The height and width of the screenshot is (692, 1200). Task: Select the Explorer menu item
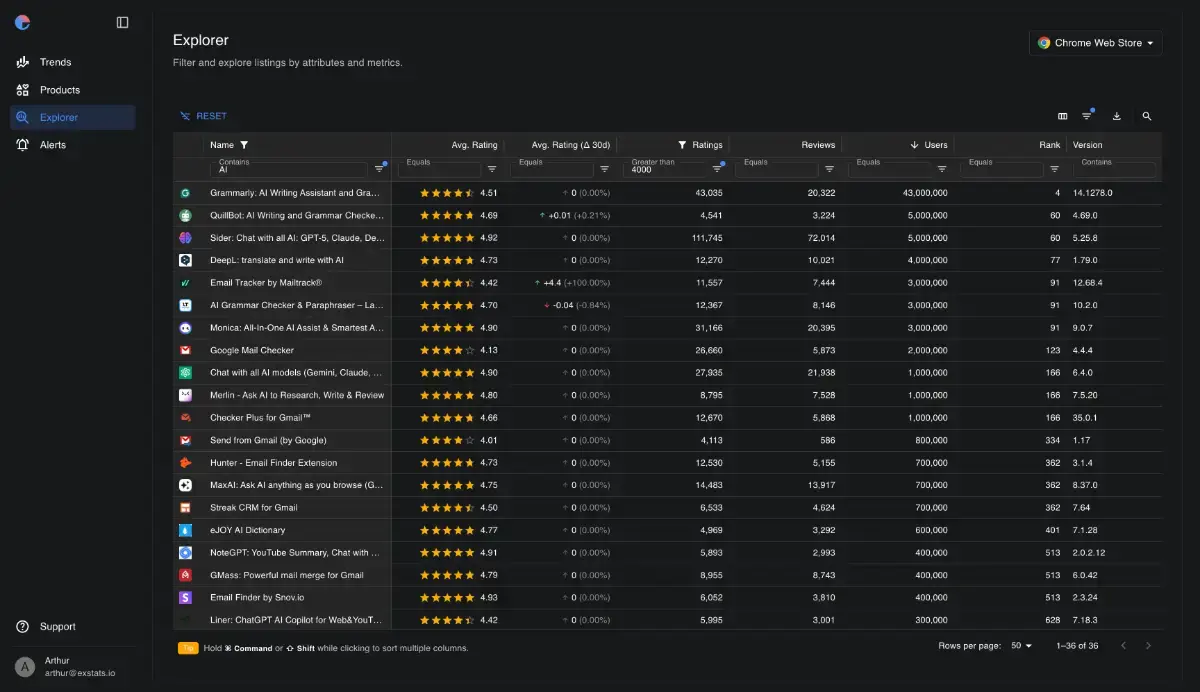(x=72, y=117)
